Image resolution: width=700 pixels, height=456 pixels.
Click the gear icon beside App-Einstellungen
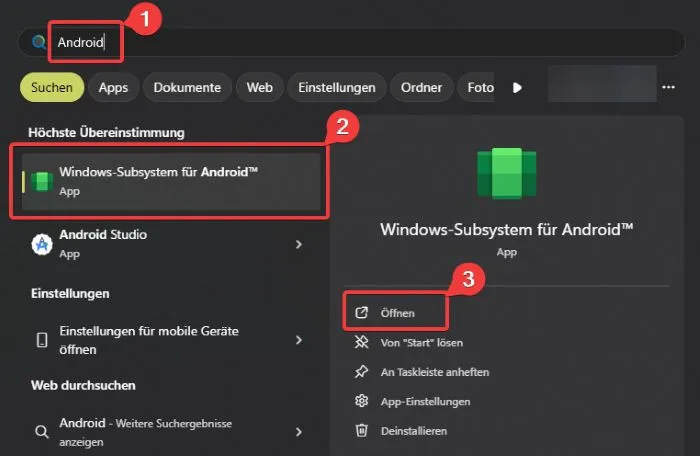(x=362, y=401)
